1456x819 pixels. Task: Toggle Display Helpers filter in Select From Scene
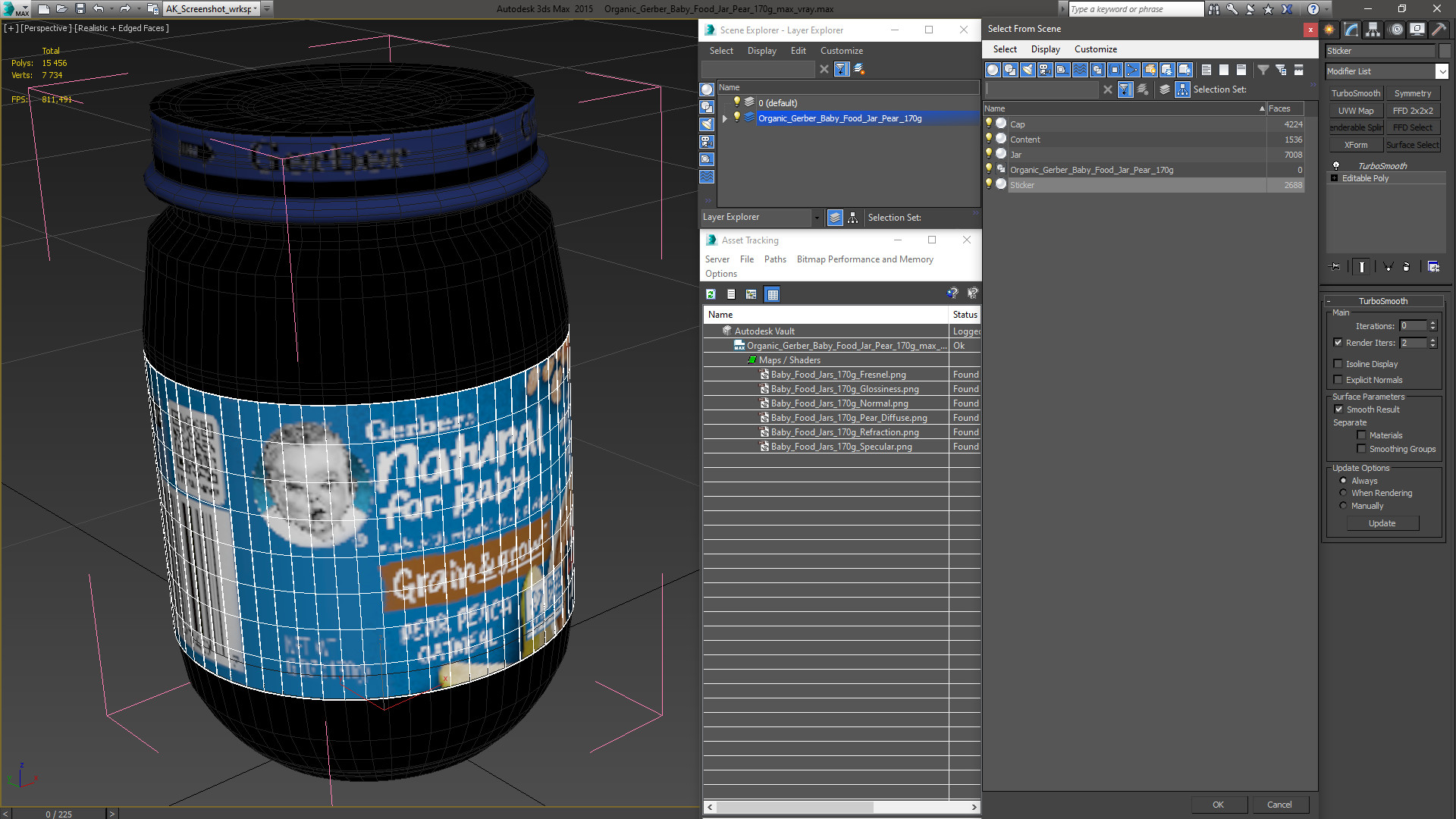(1062, 70)
